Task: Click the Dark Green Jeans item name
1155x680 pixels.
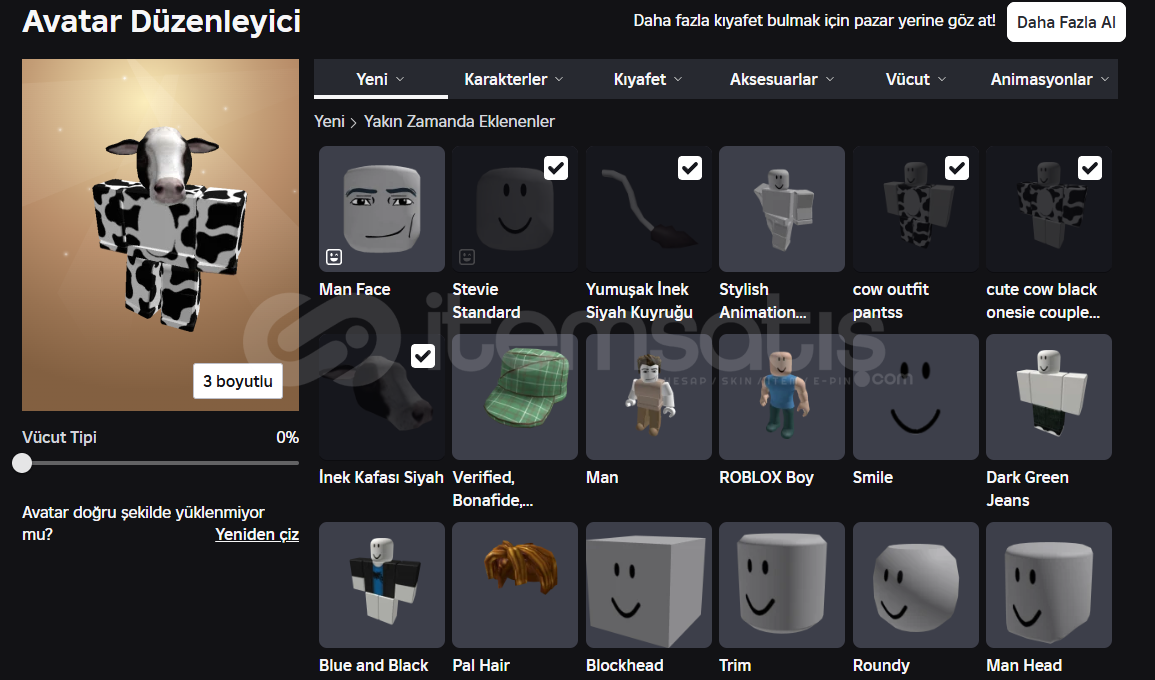Action: tap(1027, 488)
